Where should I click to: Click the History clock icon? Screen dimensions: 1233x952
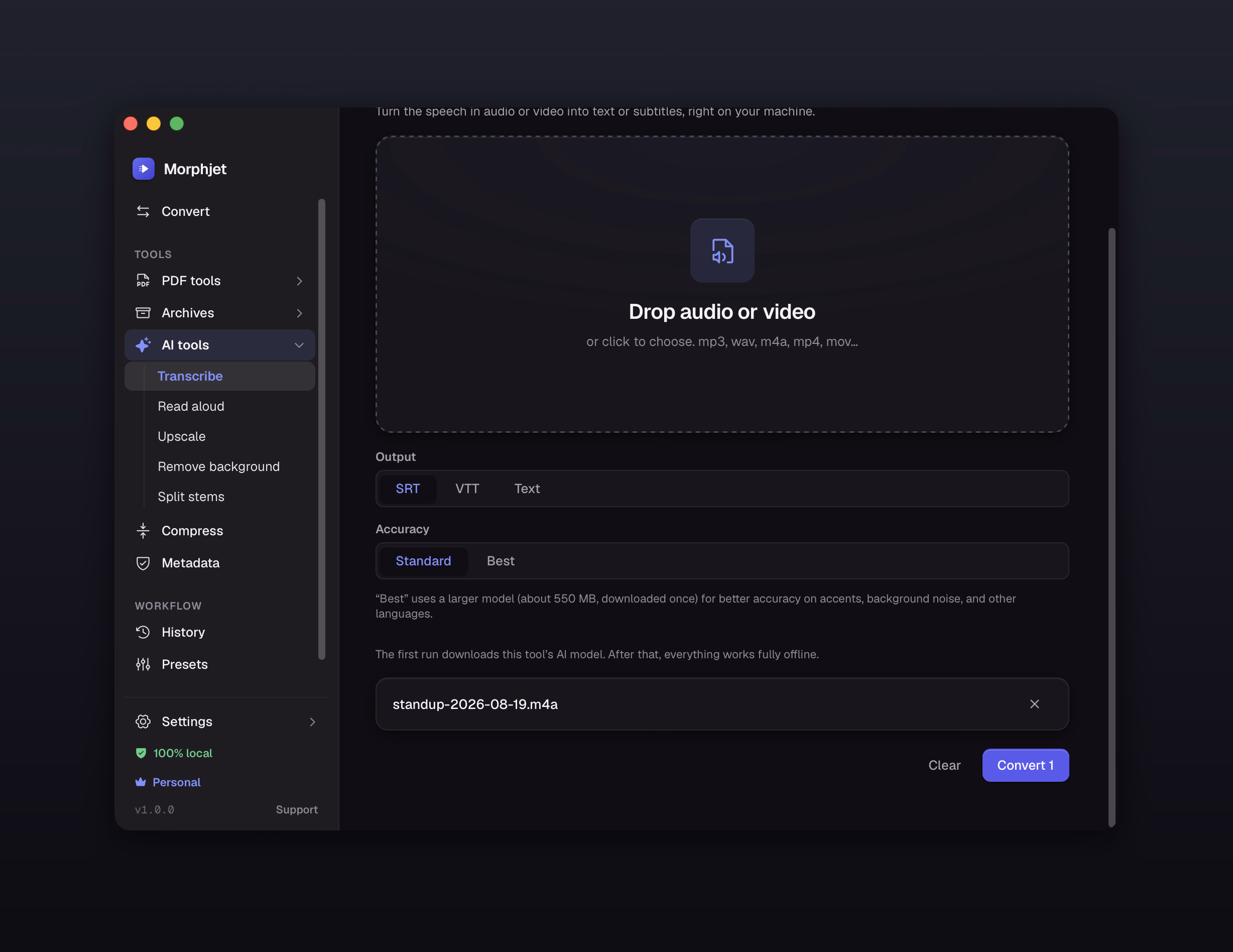pyautogui.click(x=143, y=633)
